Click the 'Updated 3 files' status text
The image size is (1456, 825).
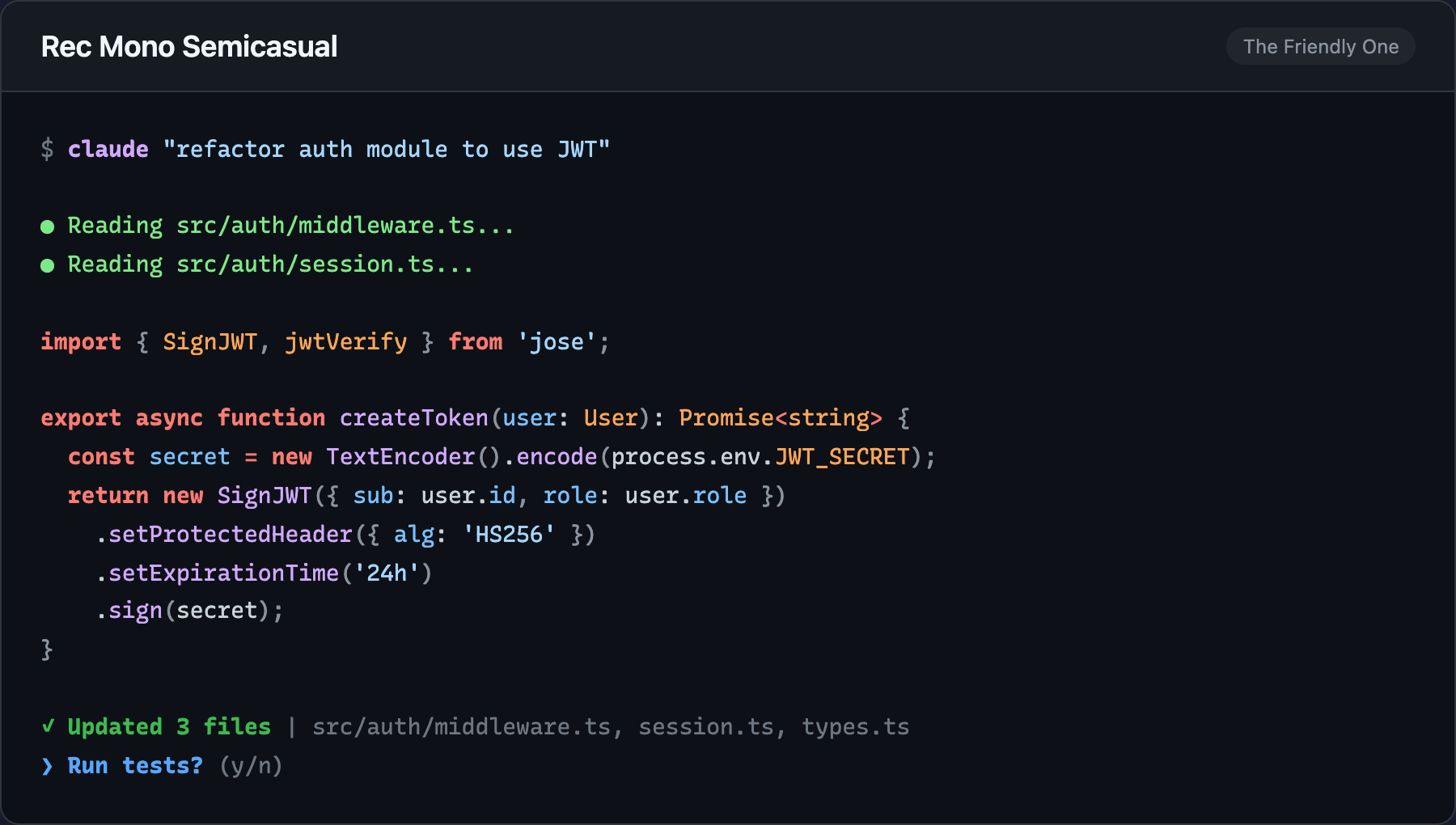[169, 726]
